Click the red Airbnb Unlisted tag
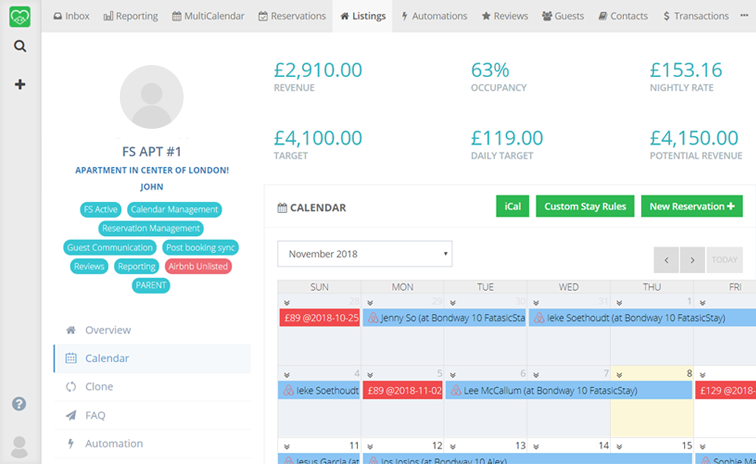The width and height of the screenshot is (756, 464). click(198, 266)
